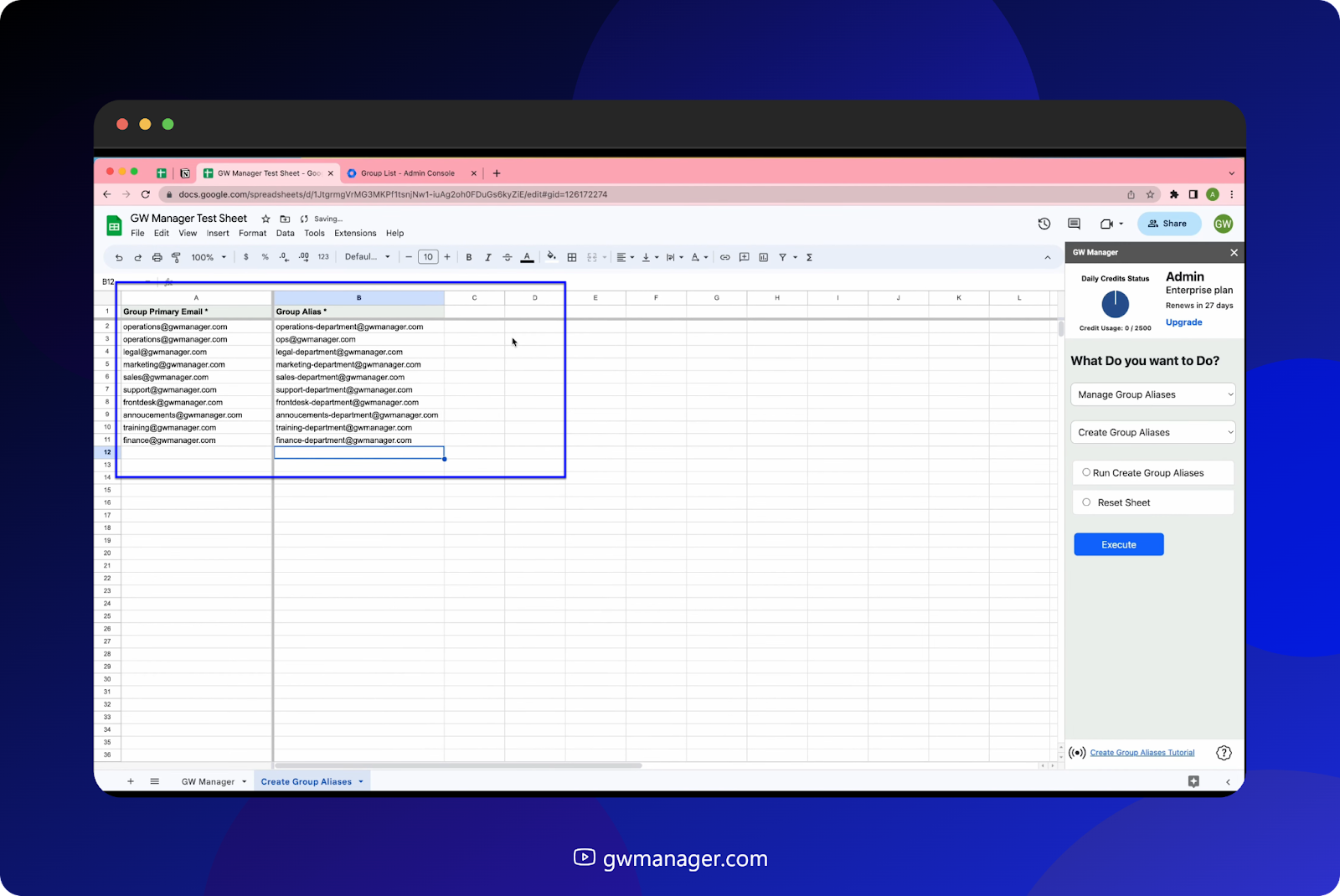Decrease decimal places
The width and height of the screenshot is (1340, 896).
coord(284,257)
